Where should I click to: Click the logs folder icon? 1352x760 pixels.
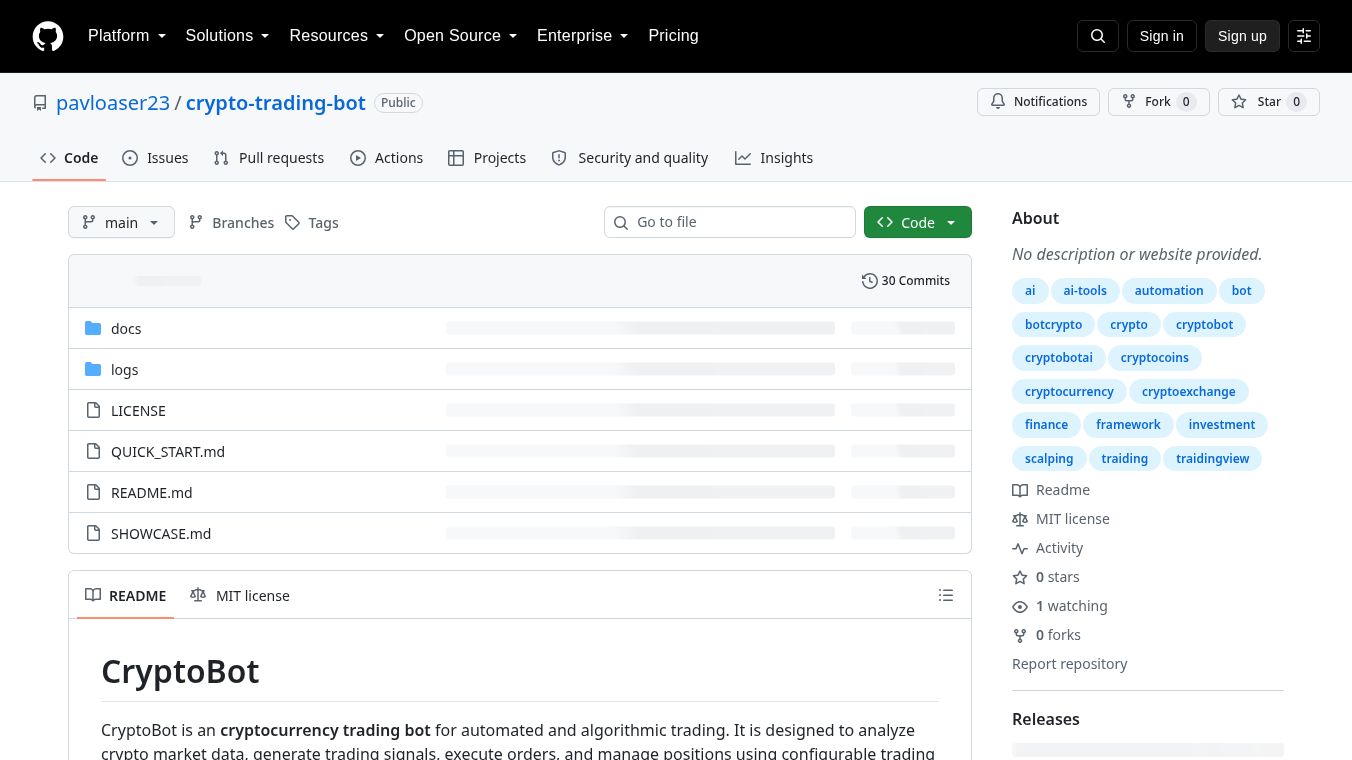94,369
